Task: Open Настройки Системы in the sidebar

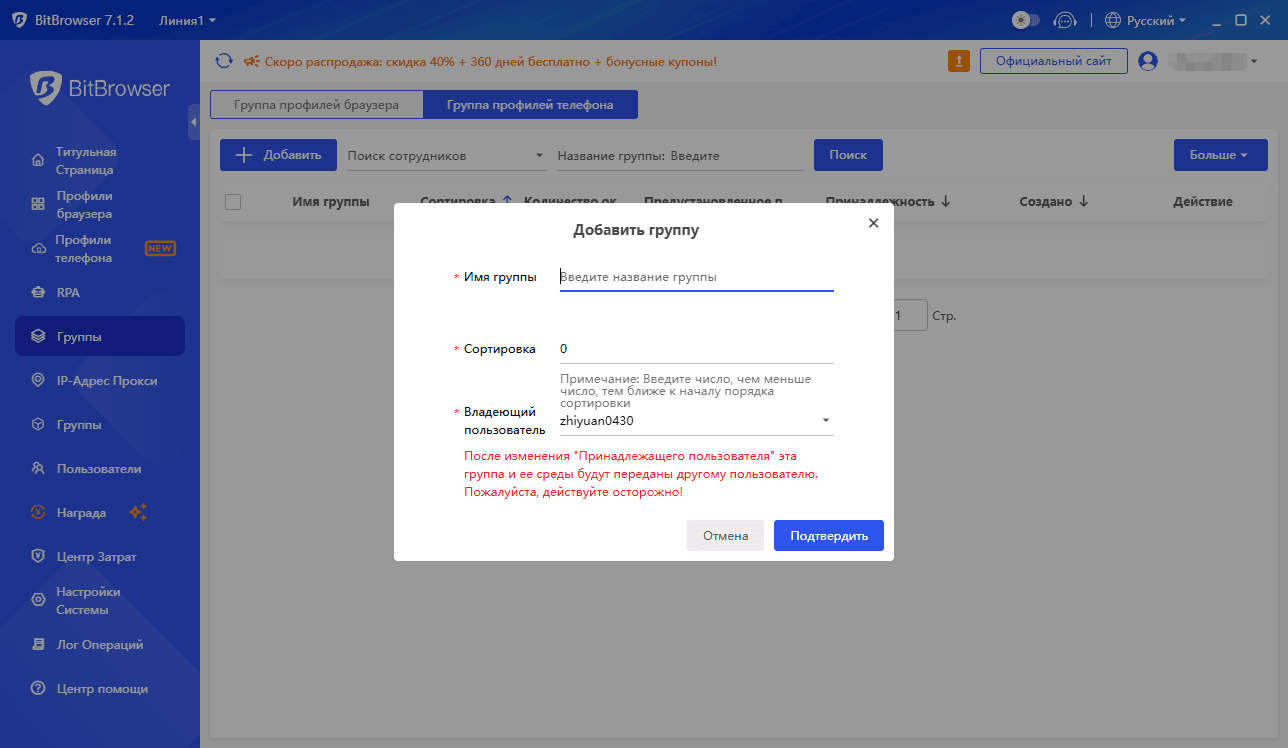Action: click(100, 601)
